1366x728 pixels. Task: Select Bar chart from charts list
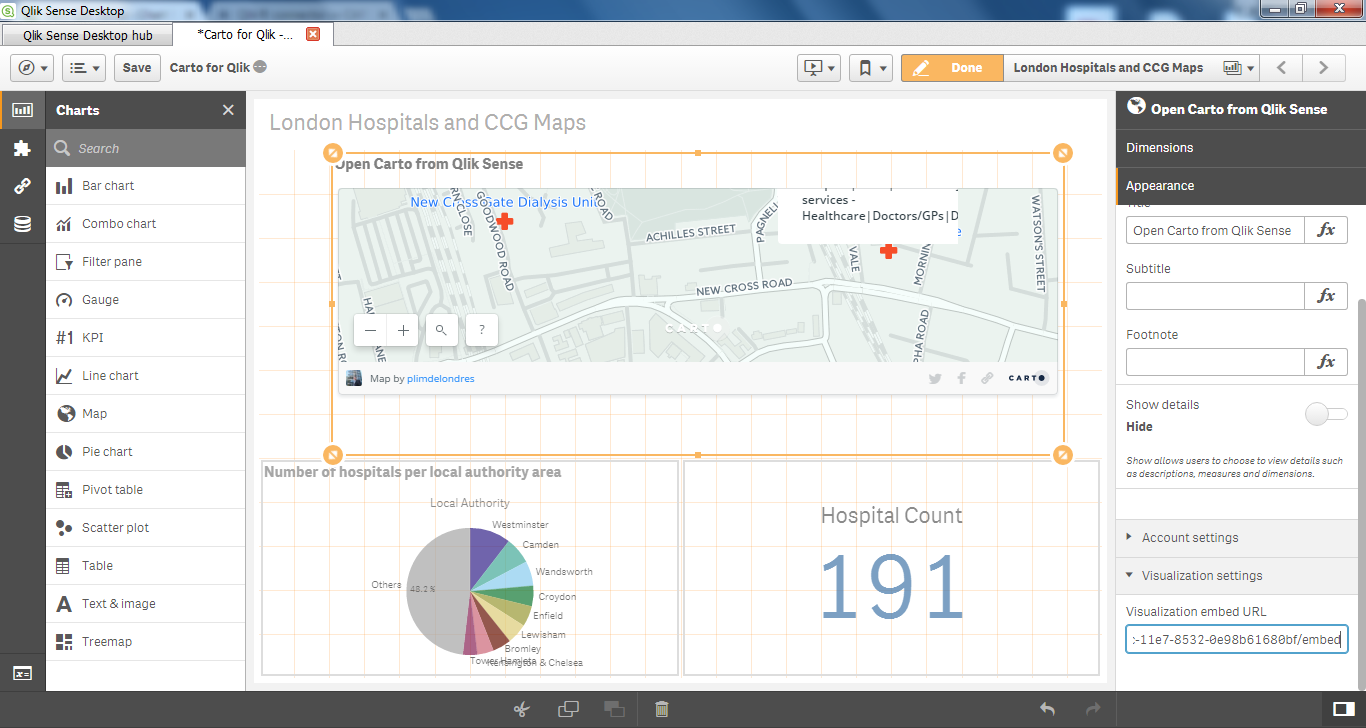click(x=146, y=186)
